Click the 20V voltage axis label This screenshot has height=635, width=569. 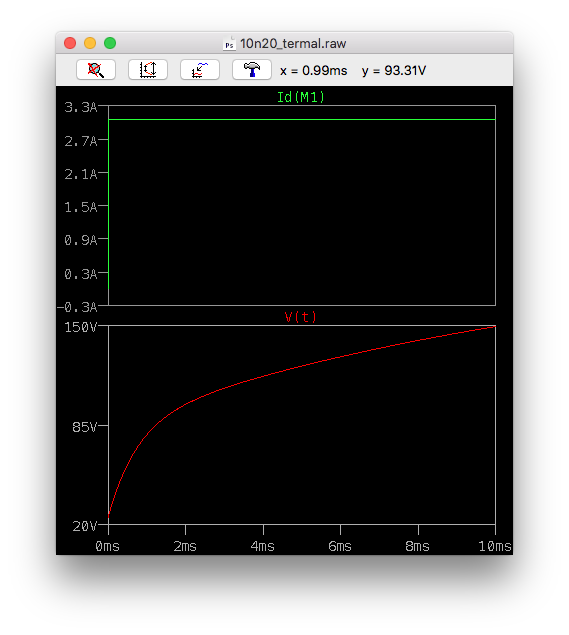pyautogui.click(x=85, y=526)
